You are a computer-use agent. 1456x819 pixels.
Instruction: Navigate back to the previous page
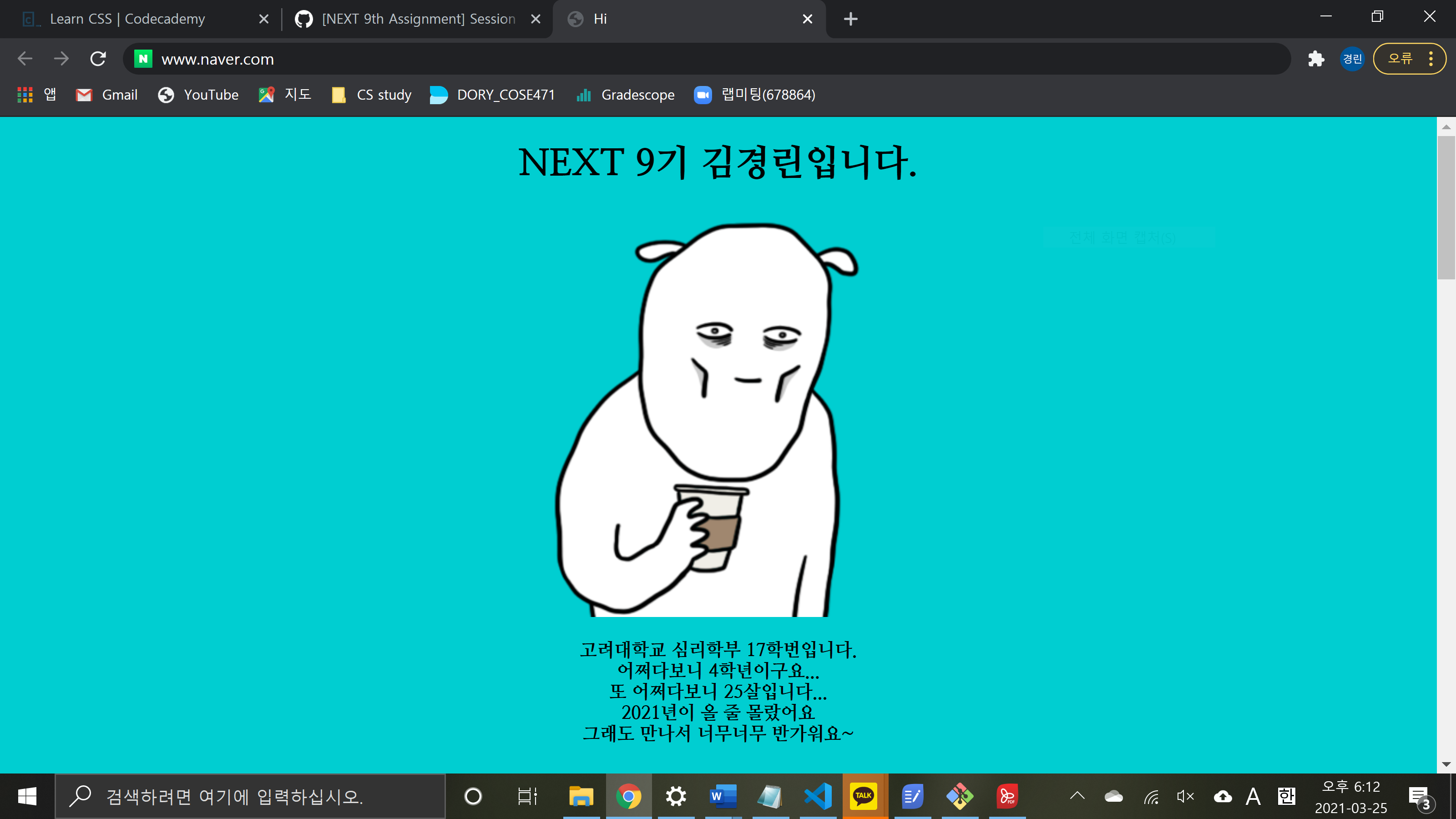coord(25,58)
